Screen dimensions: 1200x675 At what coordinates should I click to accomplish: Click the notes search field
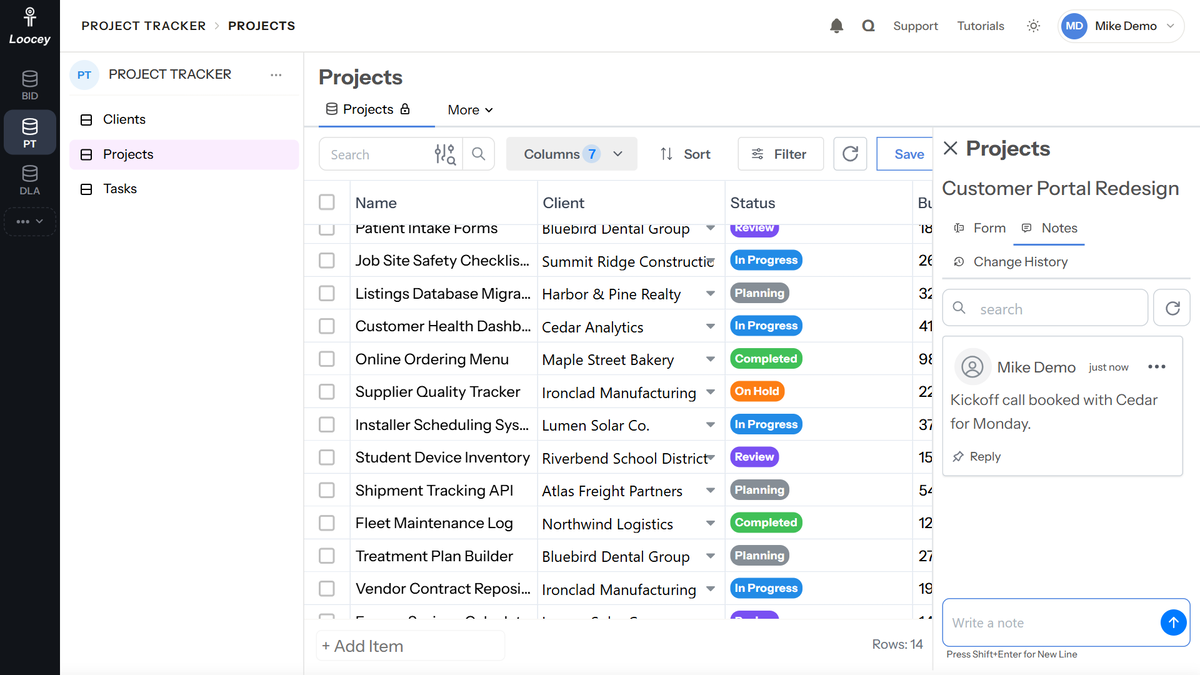pyautogui.click(x=1046, y=309)
